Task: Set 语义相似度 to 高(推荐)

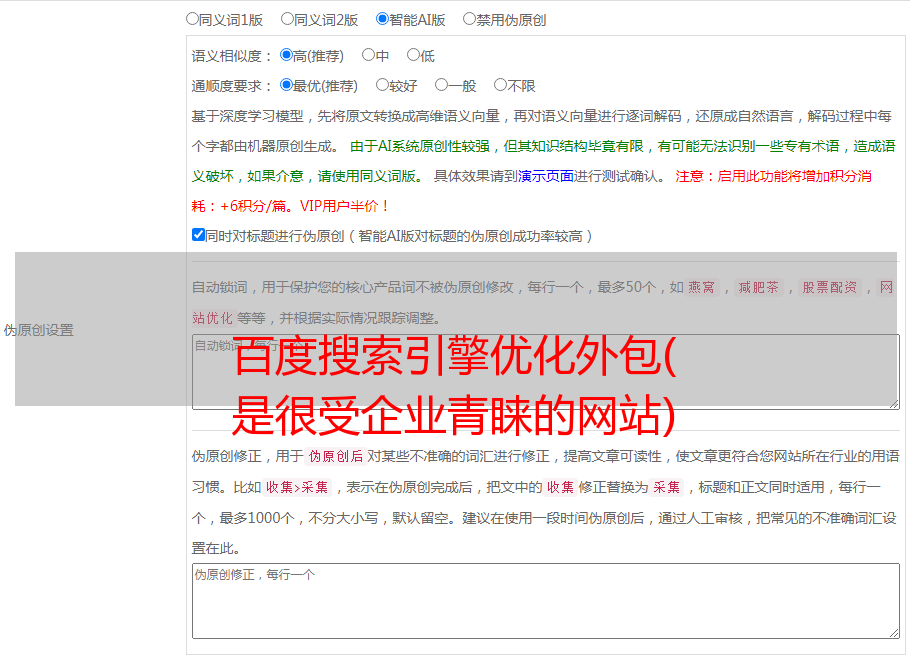Action: (286, 55)
